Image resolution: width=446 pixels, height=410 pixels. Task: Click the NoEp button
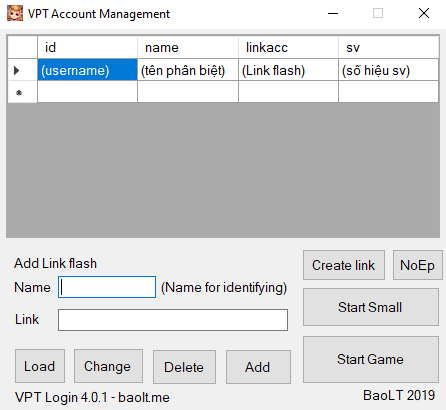pyautogui.click(x=418, y=265)
